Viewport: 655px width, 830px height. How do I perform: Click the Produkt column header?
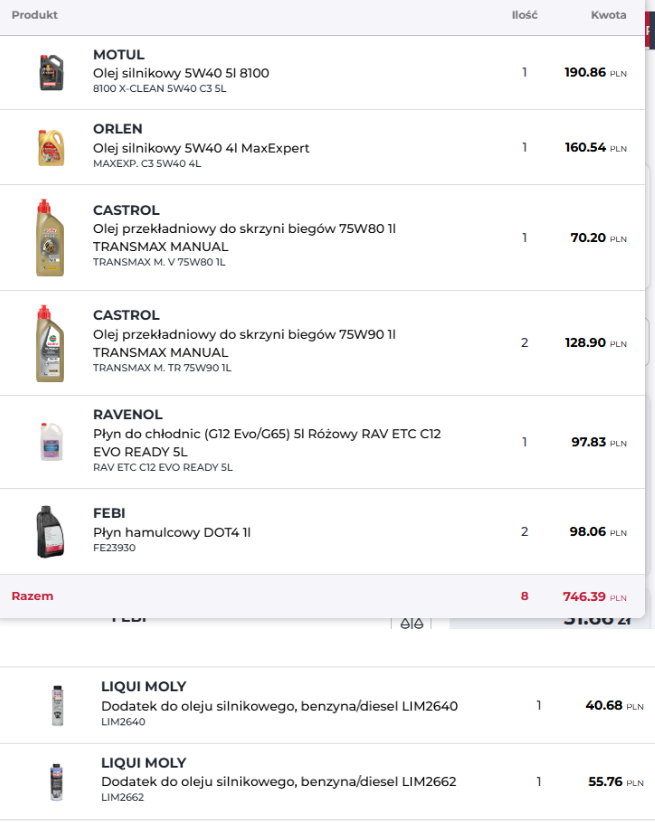(x=34, y=15)
